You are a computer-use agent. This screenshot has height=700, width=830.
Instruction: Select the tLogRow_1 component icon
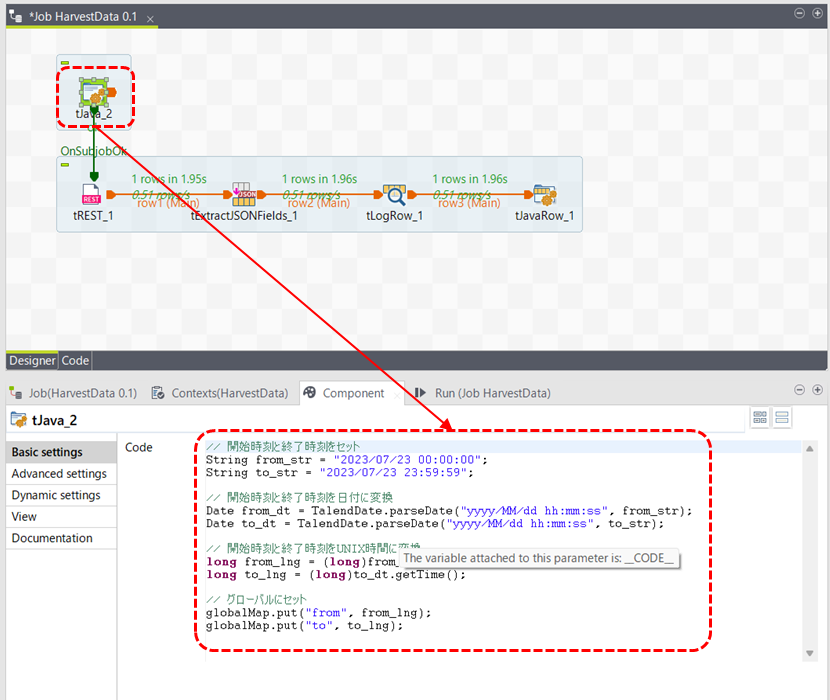pyautogui.click(x=394, y=194)
